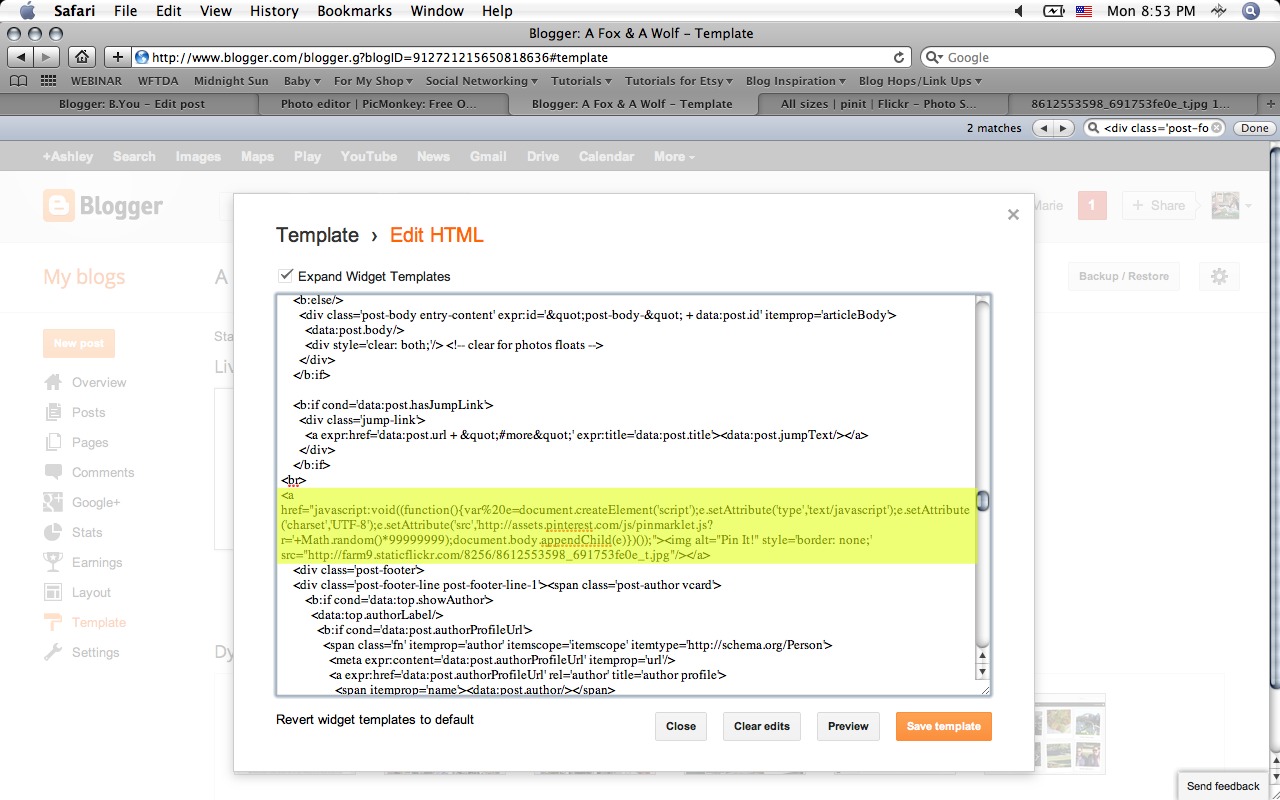The height and width of the screenshot is (800, 1280).
Task: Click the Blogger logo icon
Action: [60, 206]
